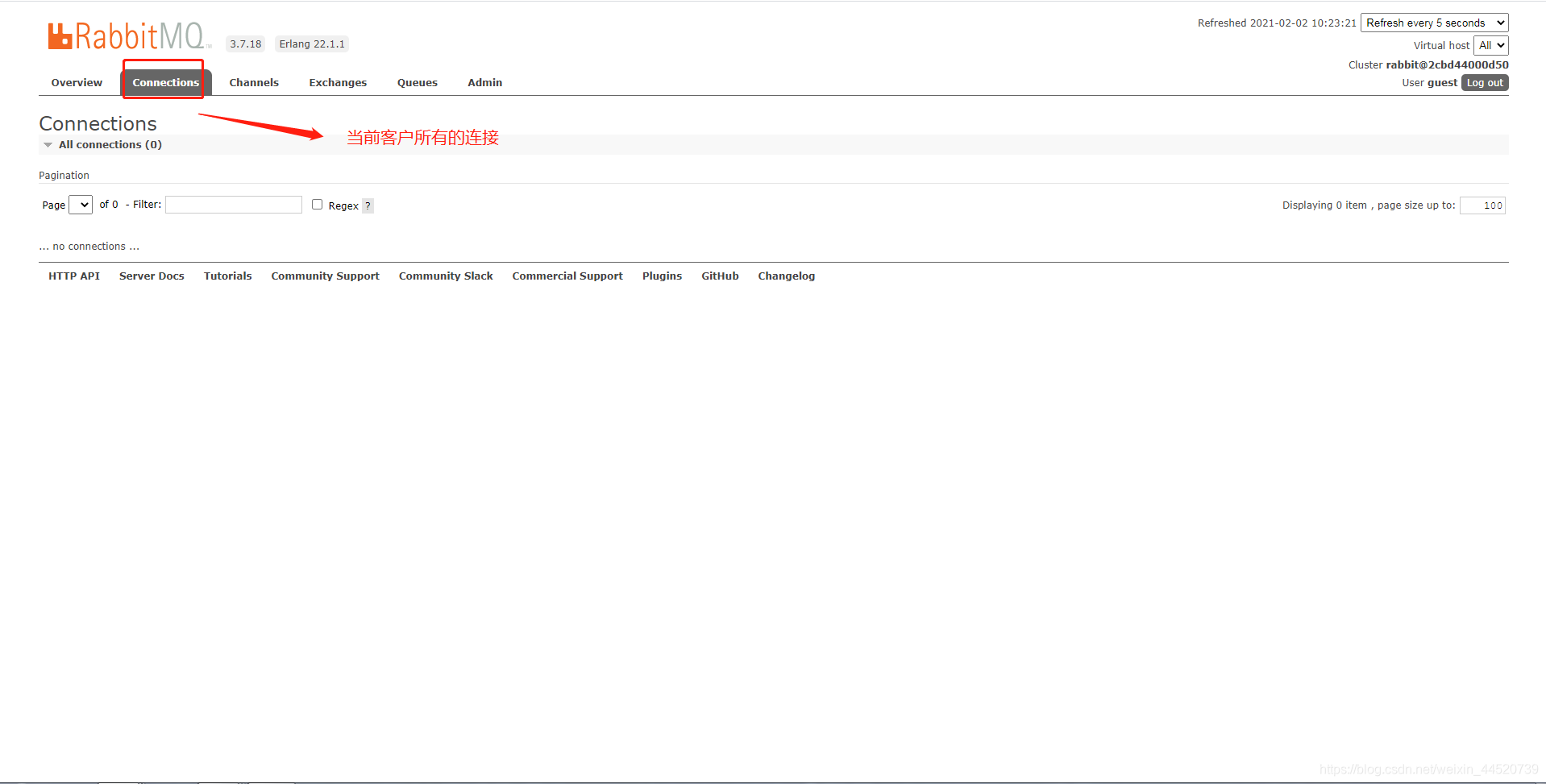Click the 'Displaying 0 item' text
The height and width of the screenshot is (784, 1546).
pyautogui.click(x=1324, y=205)
